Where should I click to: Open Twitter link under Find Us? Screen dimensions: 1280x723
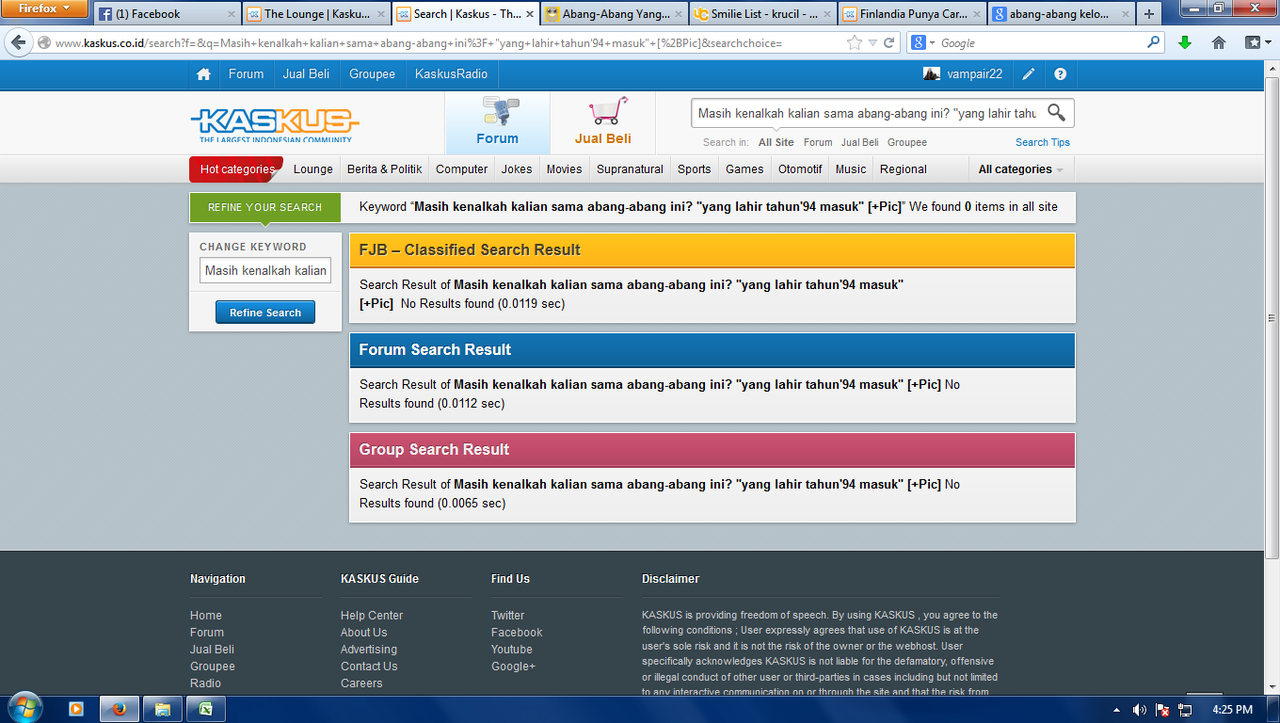pos(508,615)
